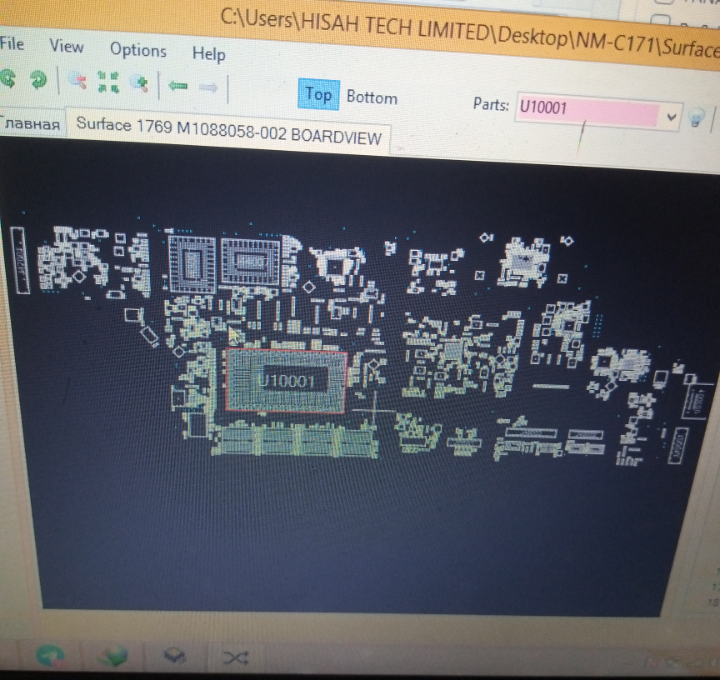Screen dimensions: 720x680
Task: Open the Help menu
Action: coord(209,54)
